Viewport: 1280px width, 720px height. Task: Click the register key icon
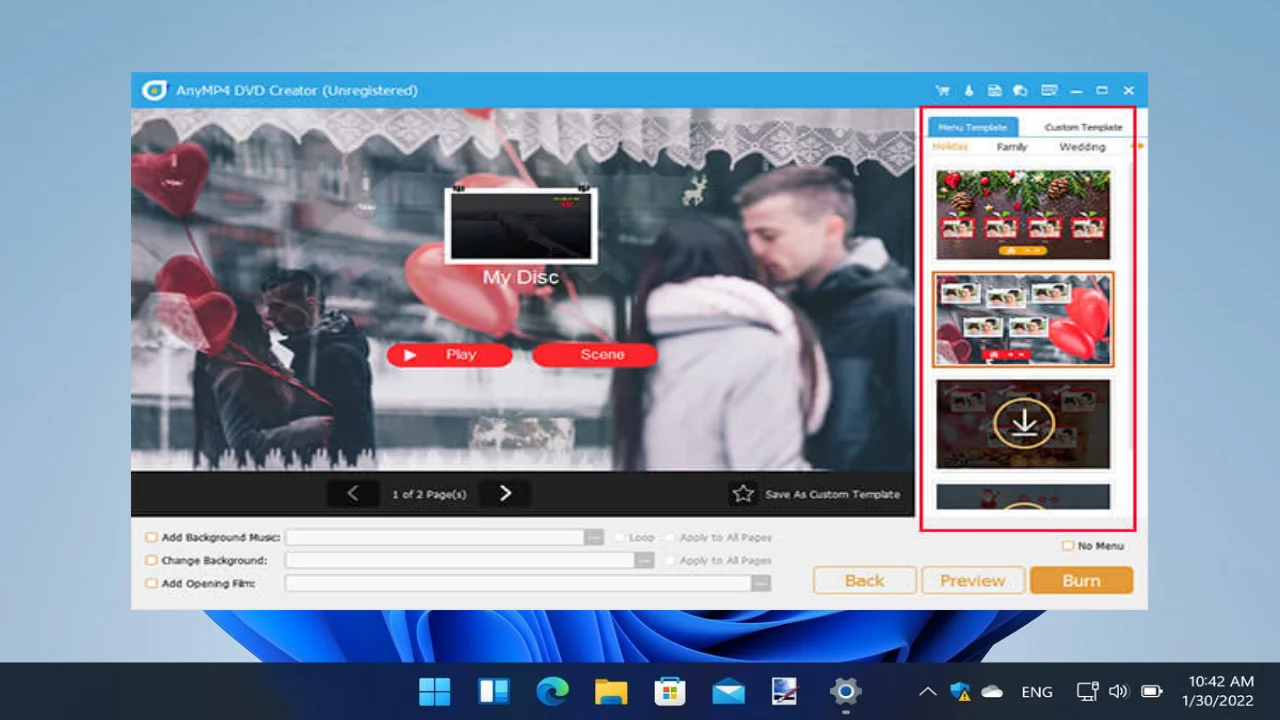coord(968,90)
